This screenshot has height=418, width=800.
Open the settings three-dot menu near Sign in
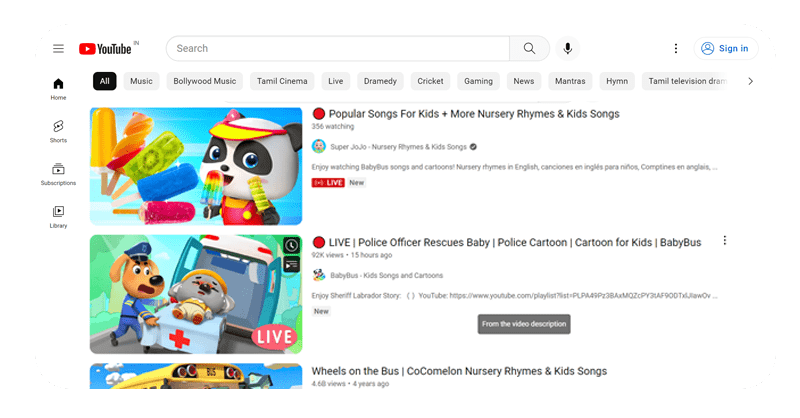click(676, 48)
